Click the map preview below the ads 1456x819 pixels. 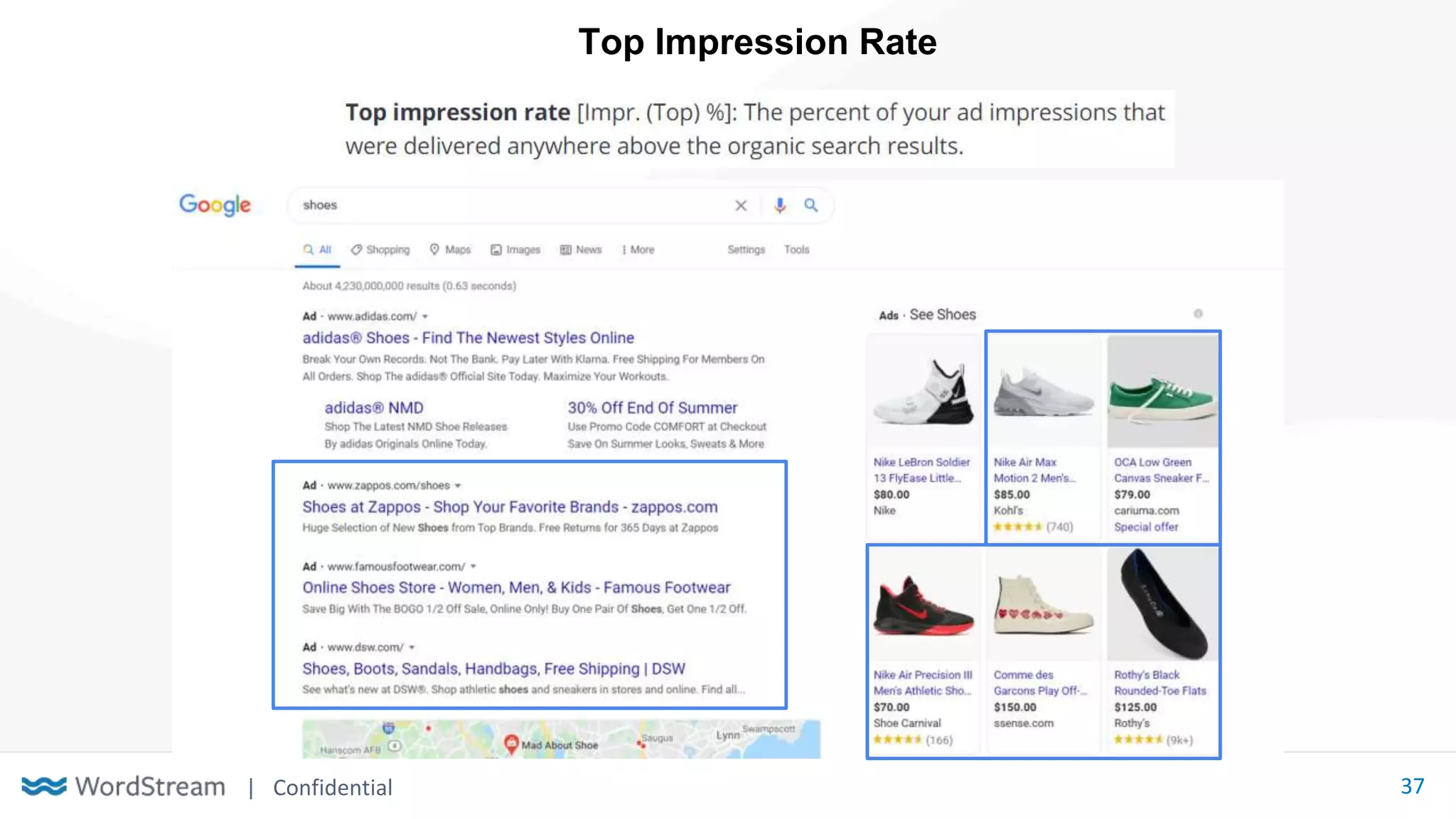[x=561, y=739]
